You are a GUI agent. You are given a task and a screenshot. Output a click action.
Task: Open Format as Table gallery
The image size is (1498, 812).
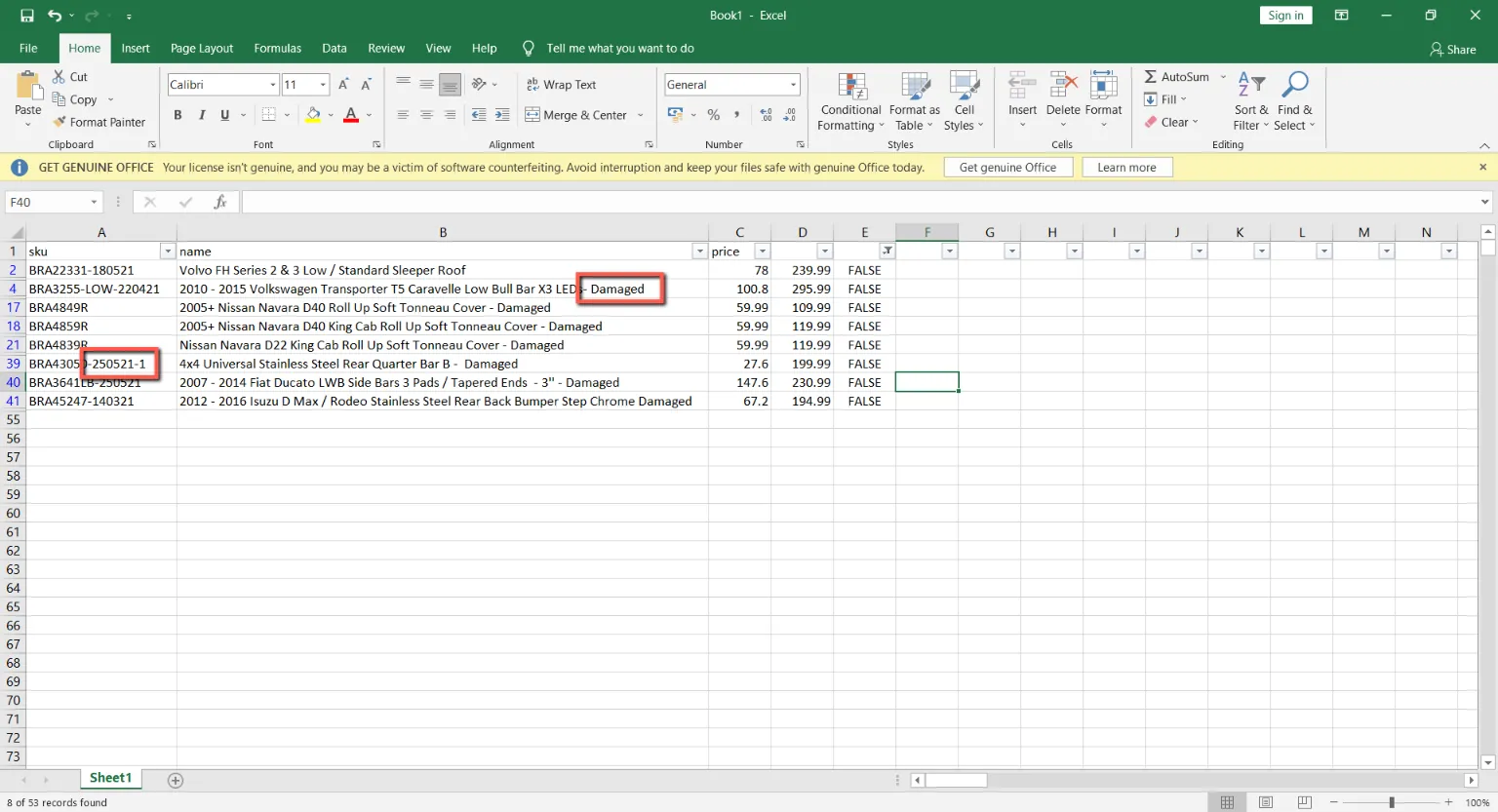[915, 101]
